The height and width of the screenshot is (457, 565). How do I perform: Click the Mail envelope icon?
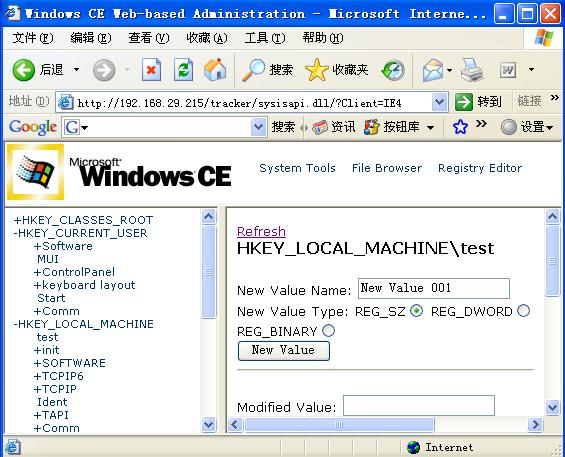[433, 70]
